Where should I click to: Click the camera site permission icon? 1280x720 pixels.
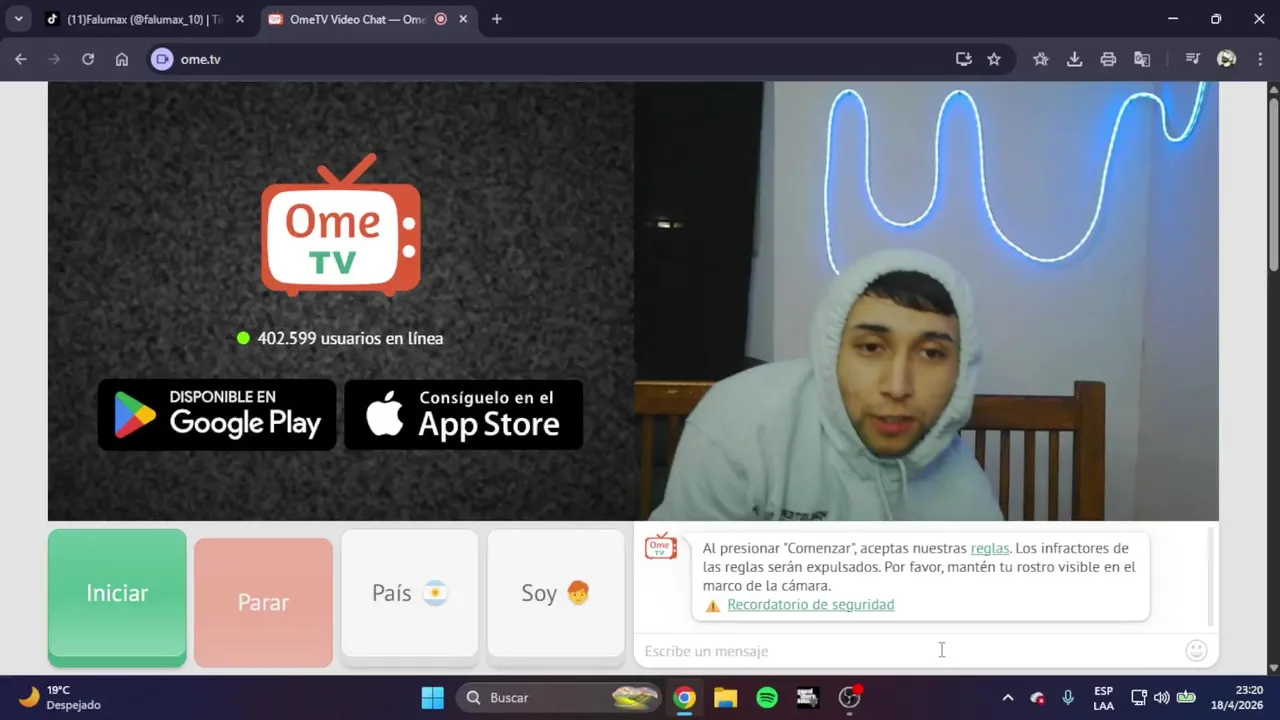click(162, 59)
